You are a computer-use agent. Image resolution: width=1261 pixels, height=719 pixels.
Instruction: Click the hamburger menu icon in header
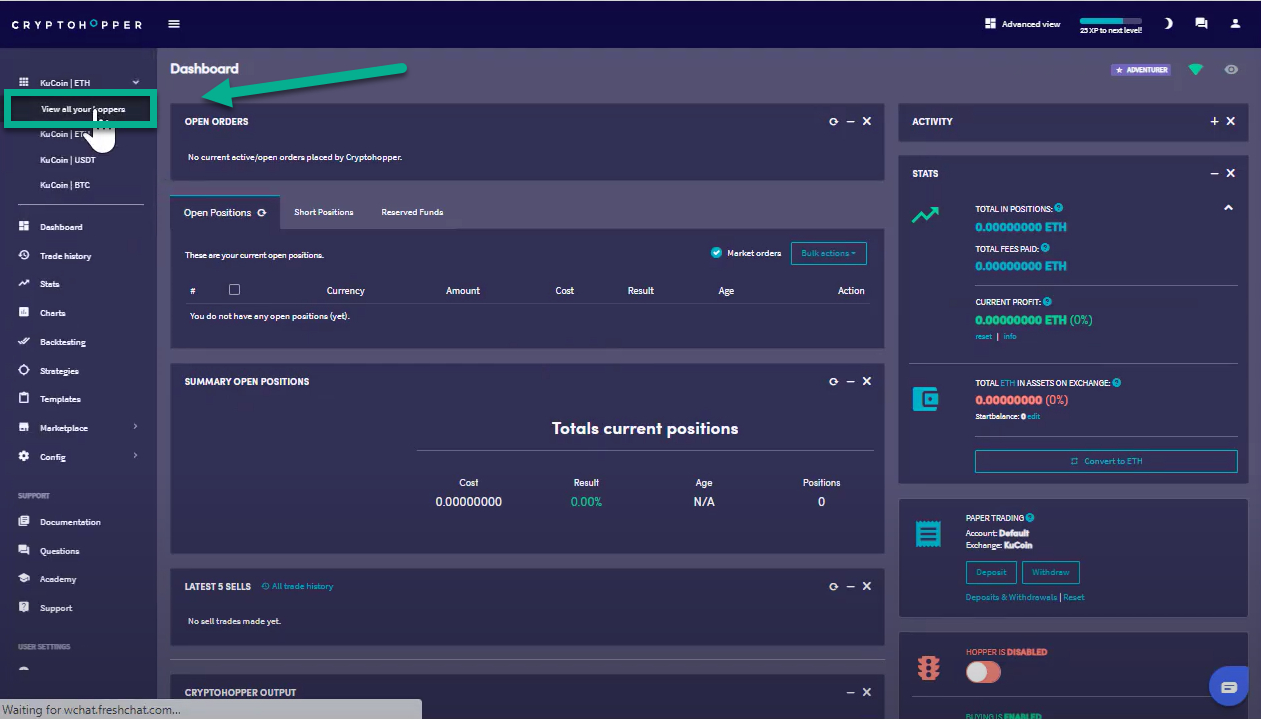coord(174,24)
